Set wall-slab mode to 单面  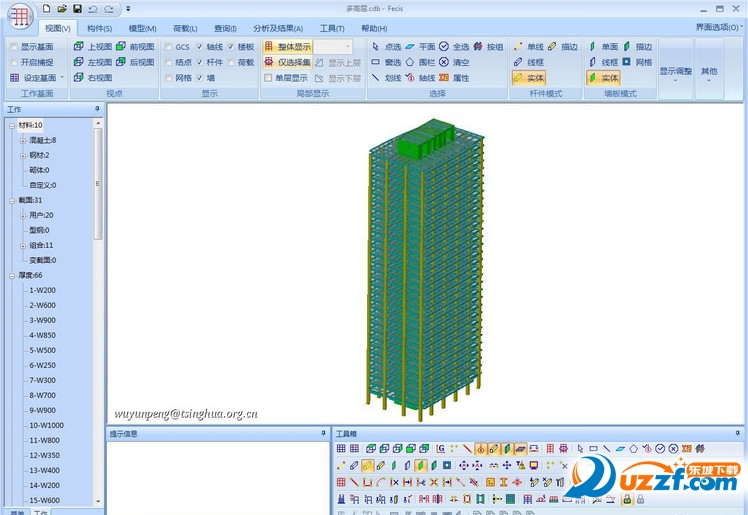[603, 46]
